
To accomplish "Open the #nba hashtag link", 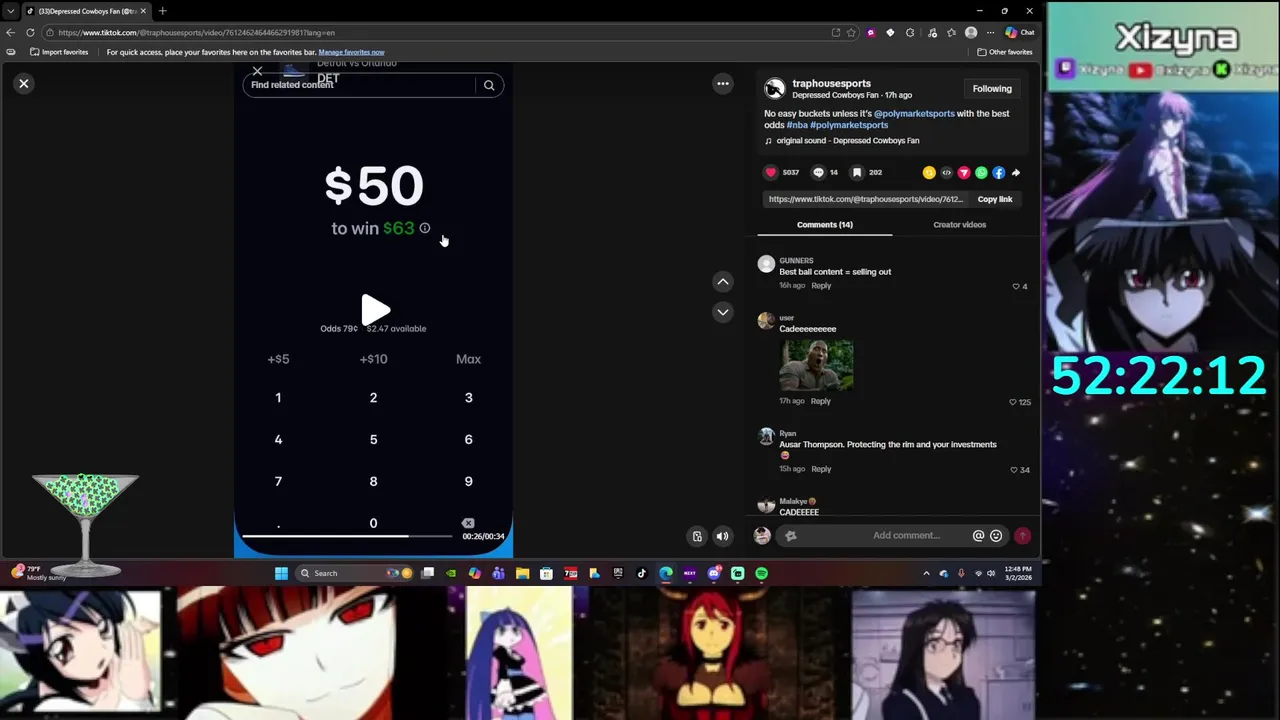I will [797, 125].
